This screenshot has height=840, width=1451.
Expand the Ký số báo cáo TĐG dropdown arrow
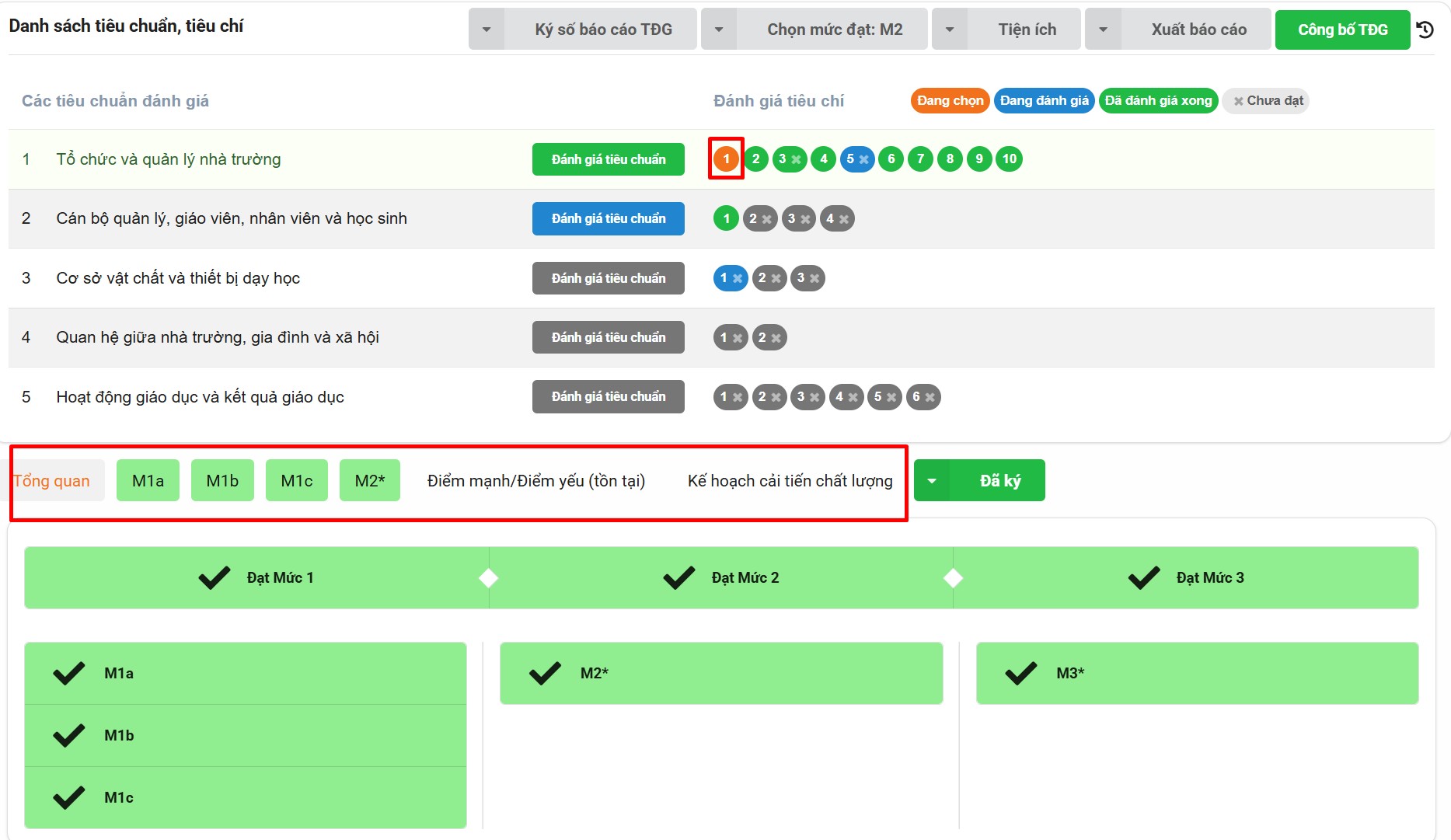coord(487,30)
